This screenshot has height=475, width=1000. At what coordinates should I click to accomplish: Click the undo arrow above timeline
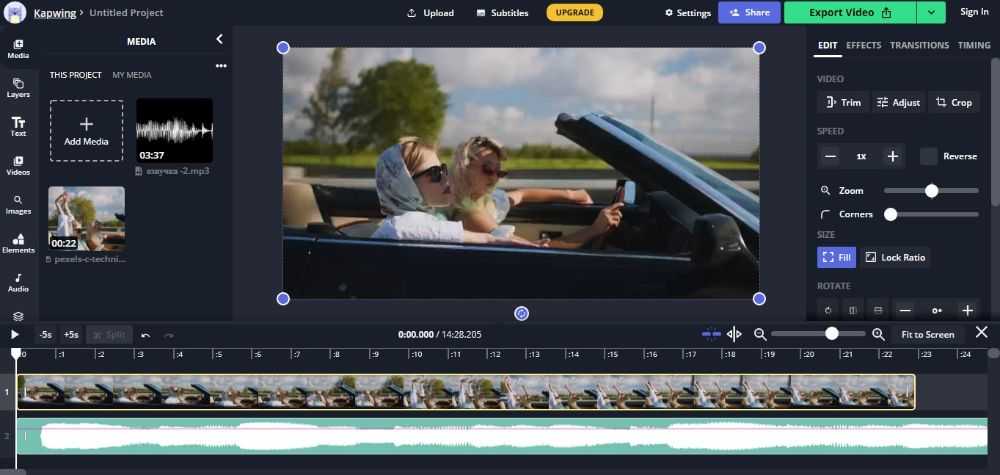pos(146,335)
